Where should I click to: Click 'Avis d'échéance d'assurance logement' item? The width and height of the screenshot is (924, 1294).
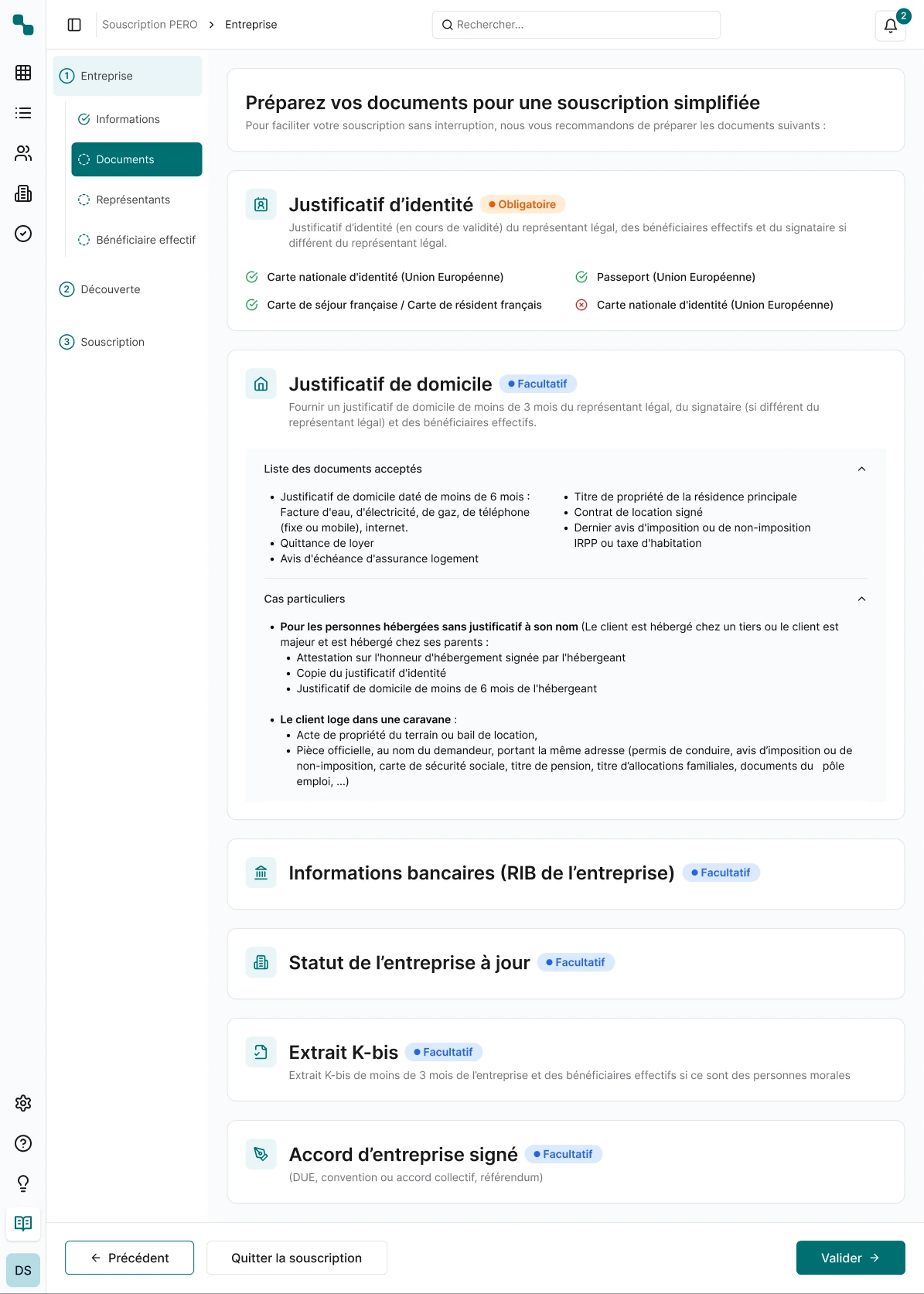(x=380, y=558)
